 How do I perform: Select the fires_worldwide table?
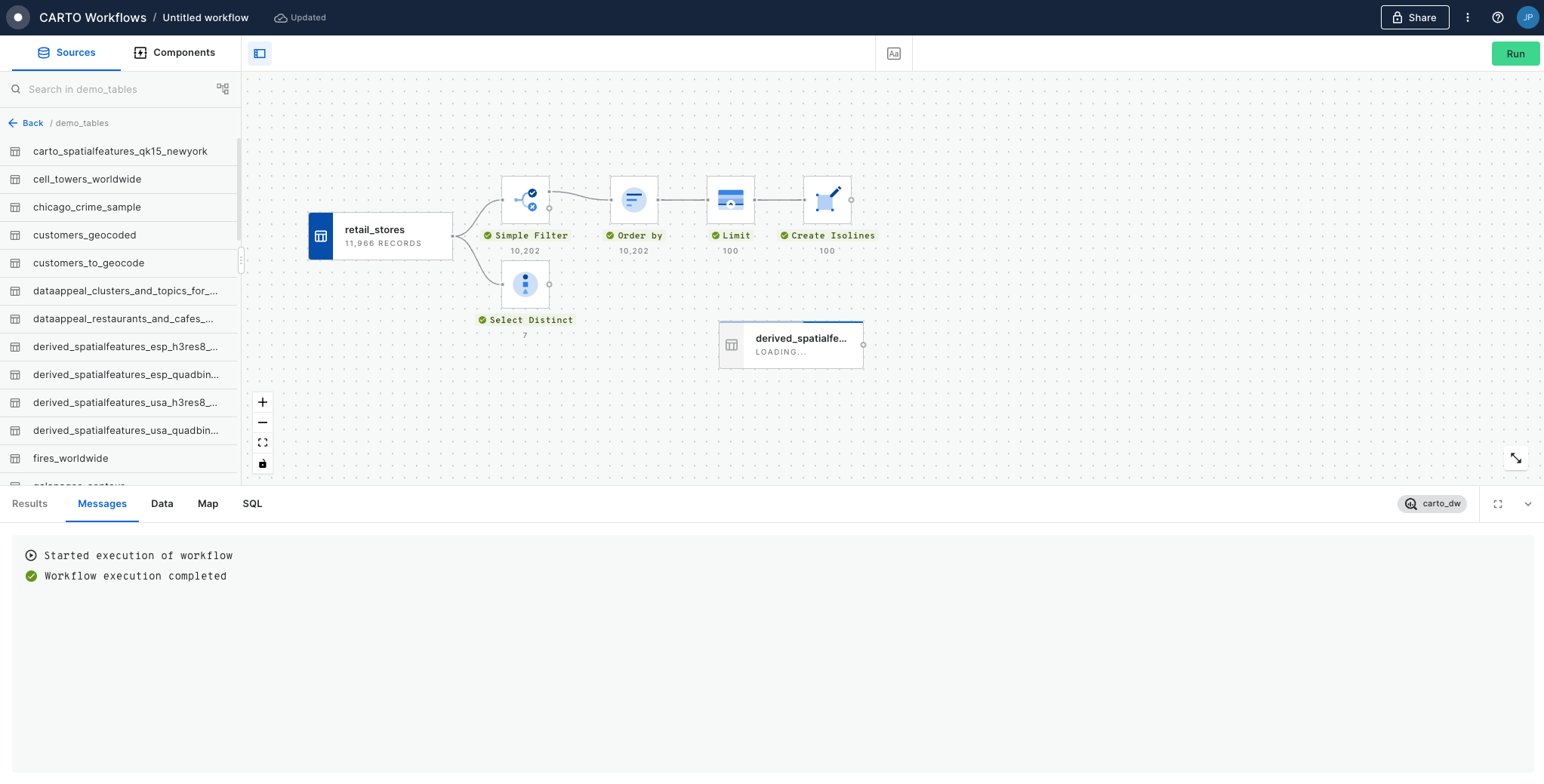tap(71, 459)
